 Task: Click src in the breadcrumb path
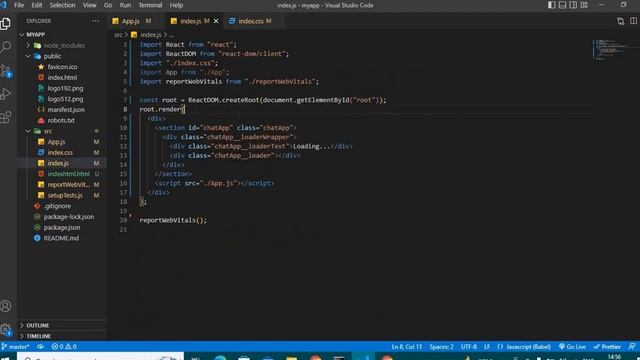coord(118,35)
